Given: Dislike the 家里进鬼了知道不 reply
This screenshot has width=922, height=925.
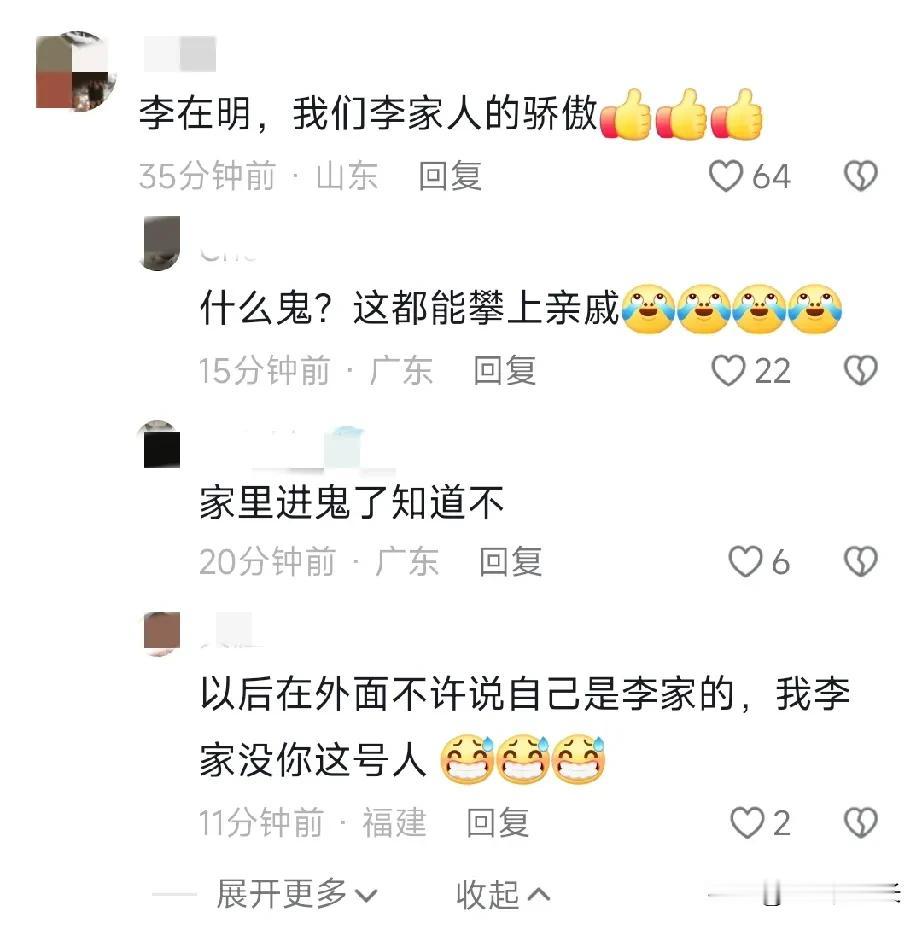Looking at the screenshot, I should (x=861, y=561).
